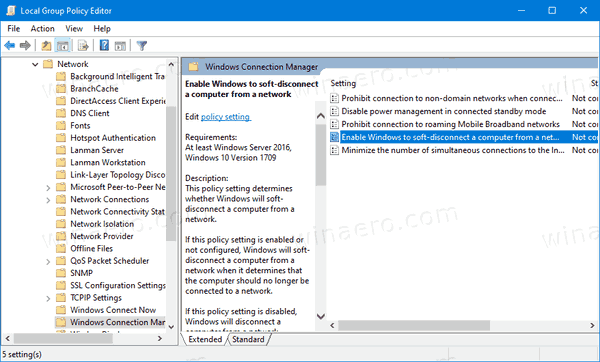Click tree pane horizontal scroll right arrow

click(160, 339)
